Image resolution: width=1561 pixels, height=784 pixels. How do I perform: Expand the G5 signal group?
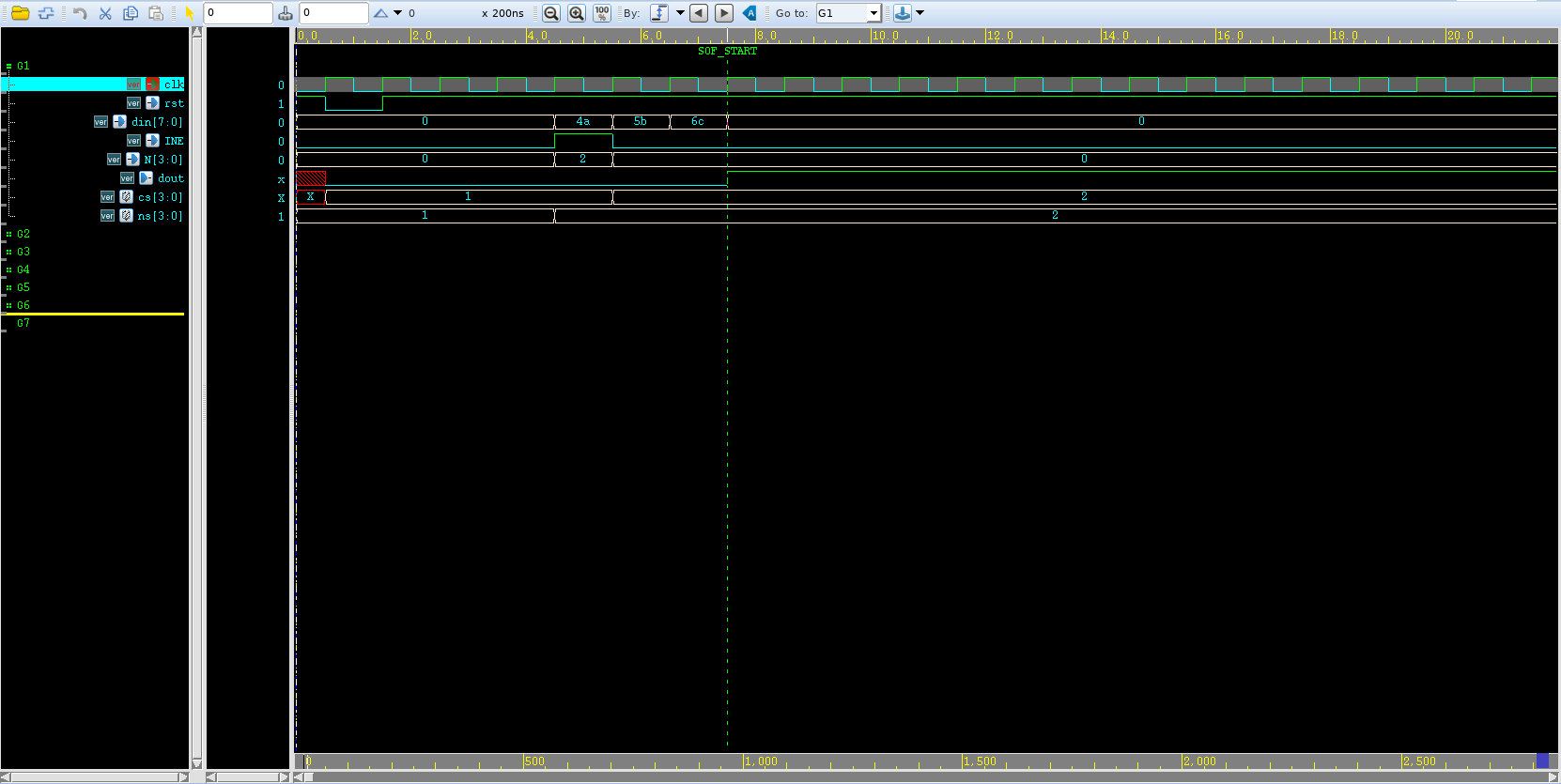[x=9, y=288]
